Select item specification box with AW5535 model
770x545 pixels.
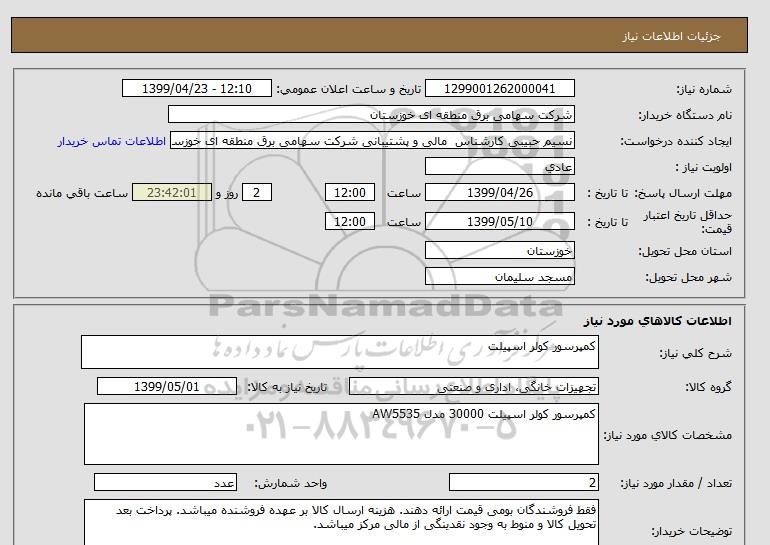click(341, 434)
